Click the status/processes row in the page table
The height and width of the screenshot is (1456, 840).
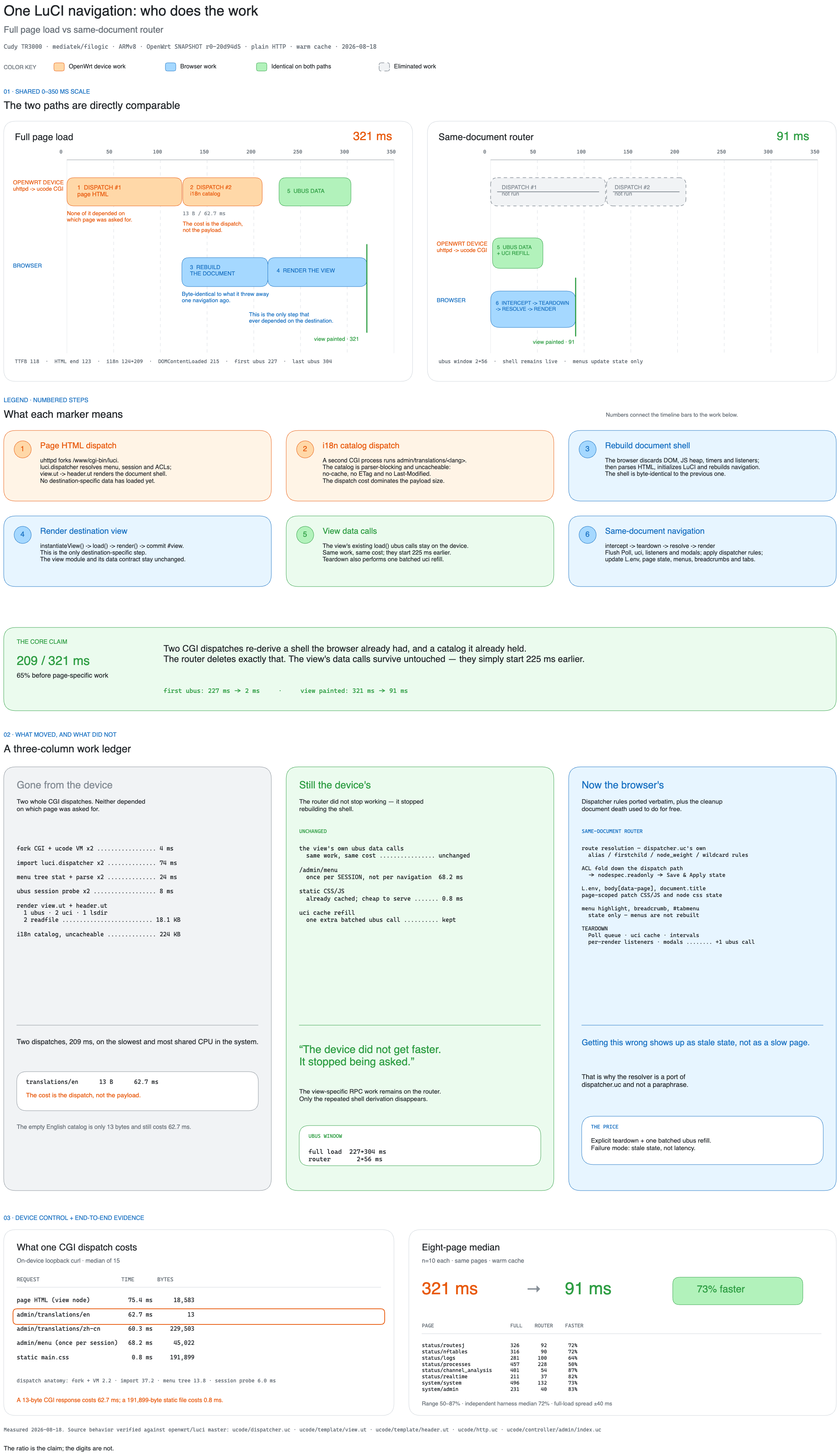click(x=500, y=1364)
